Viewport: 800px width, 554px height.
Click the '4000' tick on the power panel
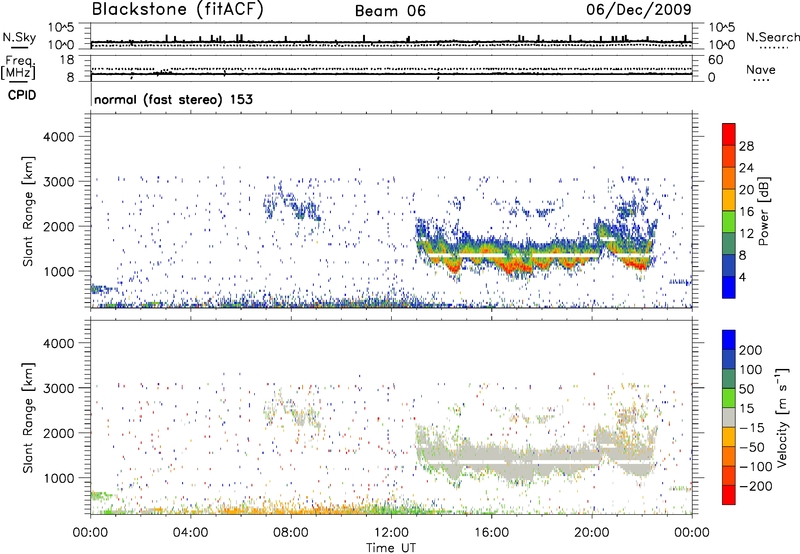[58, 137]
